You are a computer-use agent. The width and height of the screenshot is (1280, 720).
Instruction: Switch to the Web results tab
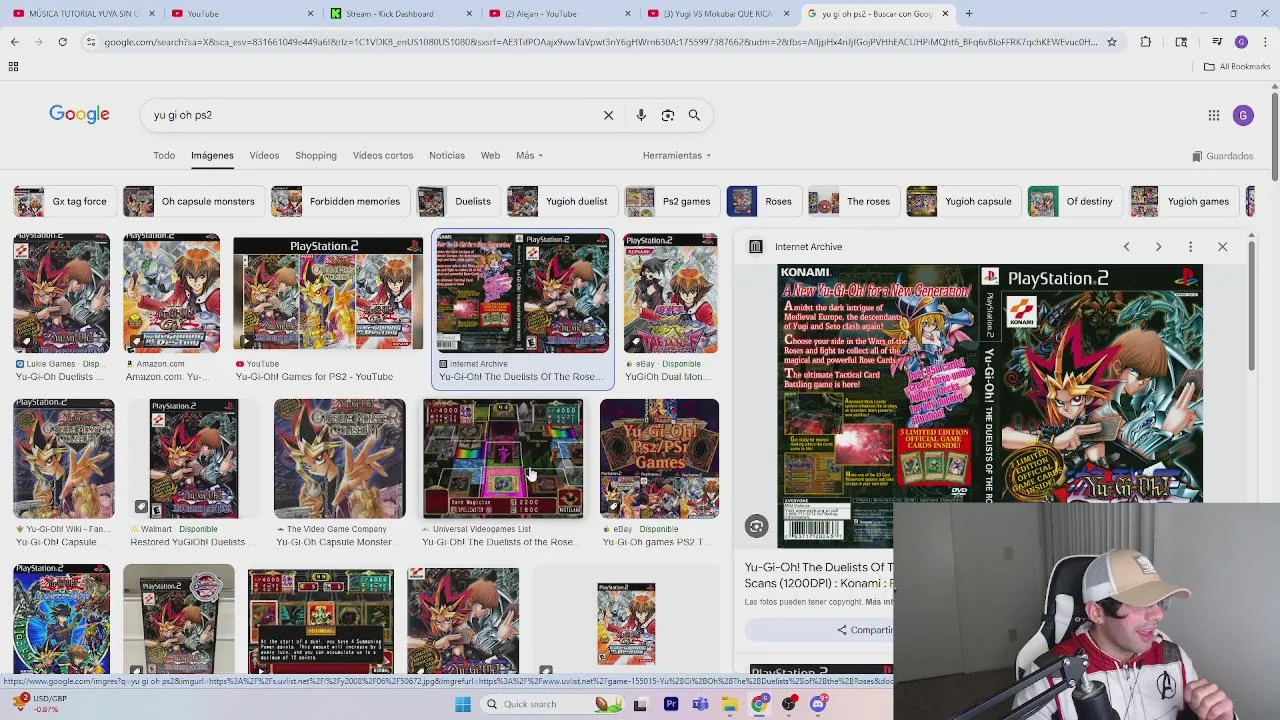[x=490, y=155]
